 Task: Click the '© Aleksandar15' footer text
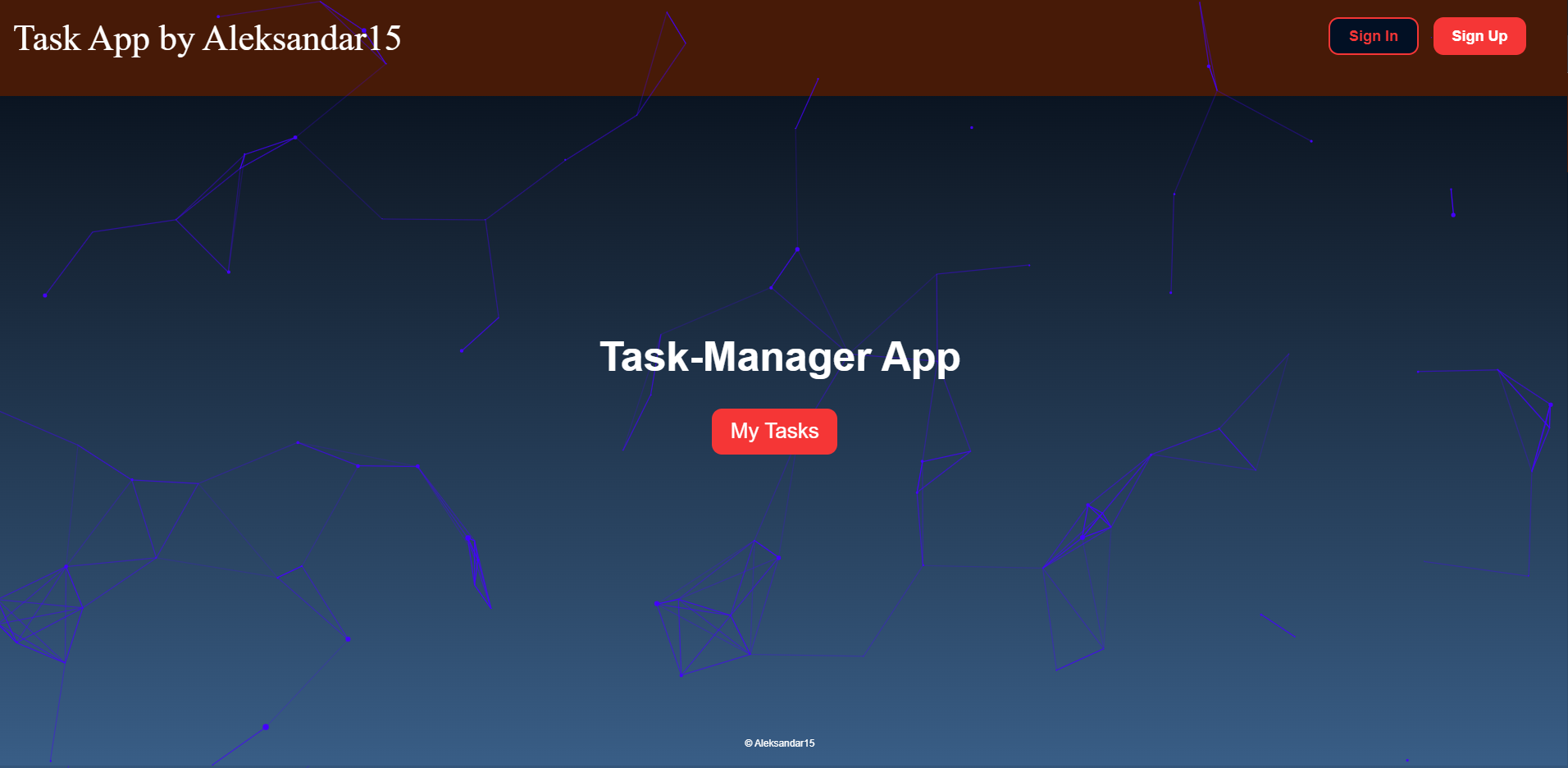click(779, 743)
